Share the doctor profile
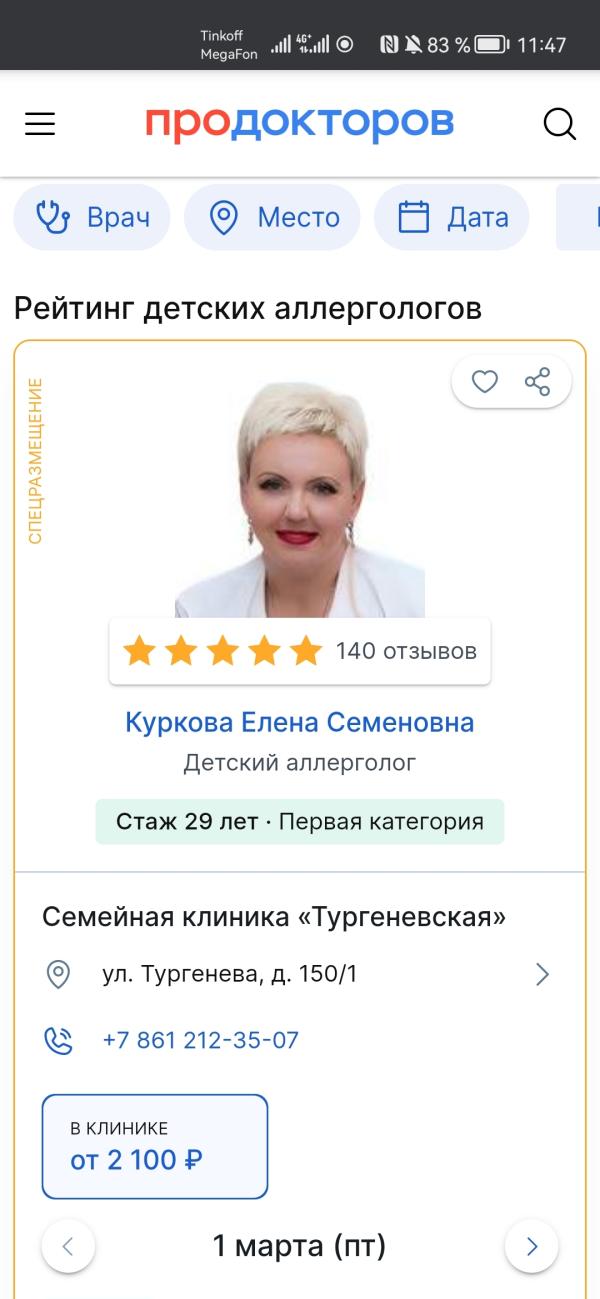Image resolution: width=600 pixels, height=1299 pixels. coord(538,381)
